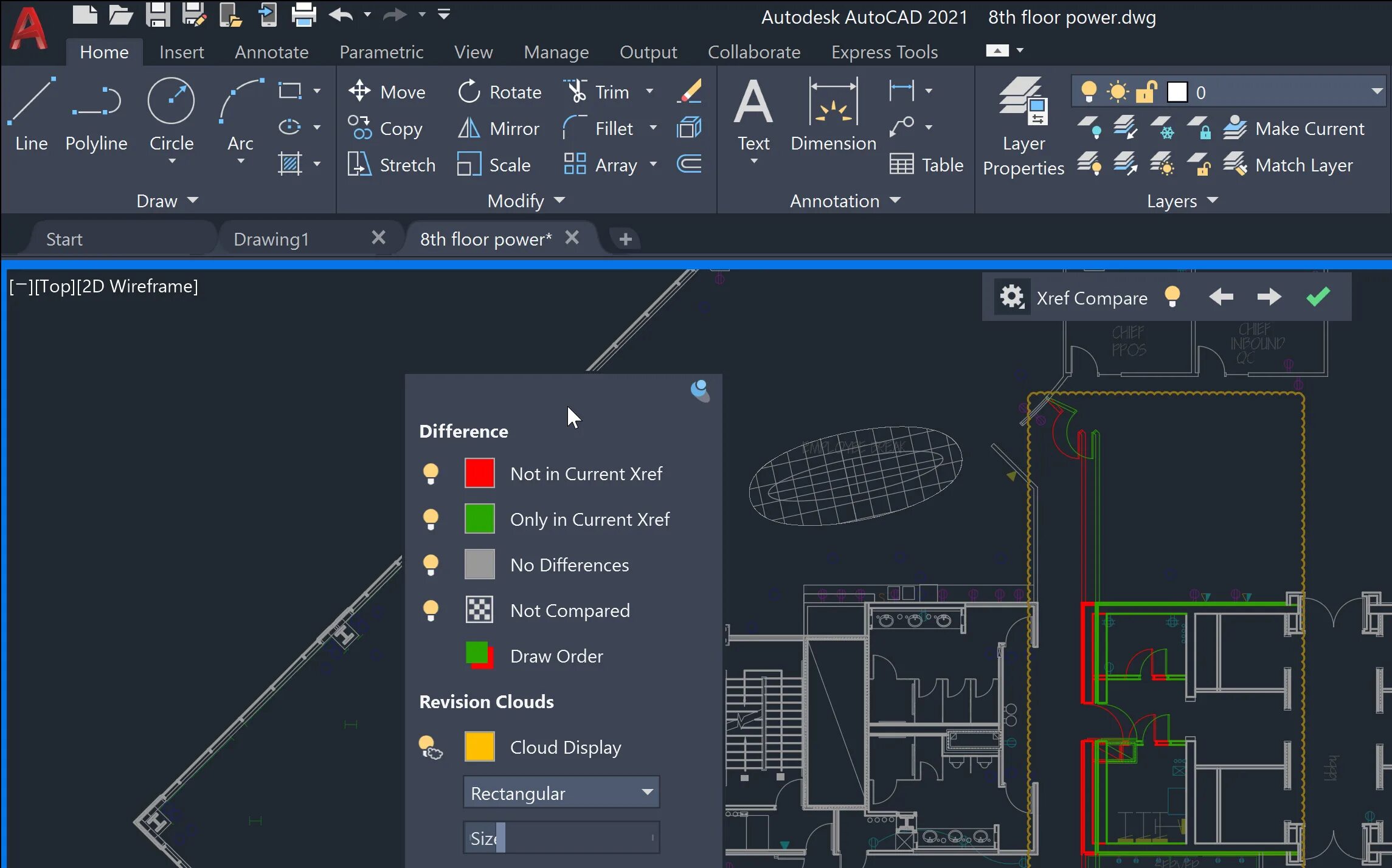Switch to the Drawing1 document tab
Screen dimensions: 1392x868
coord(271,239)
